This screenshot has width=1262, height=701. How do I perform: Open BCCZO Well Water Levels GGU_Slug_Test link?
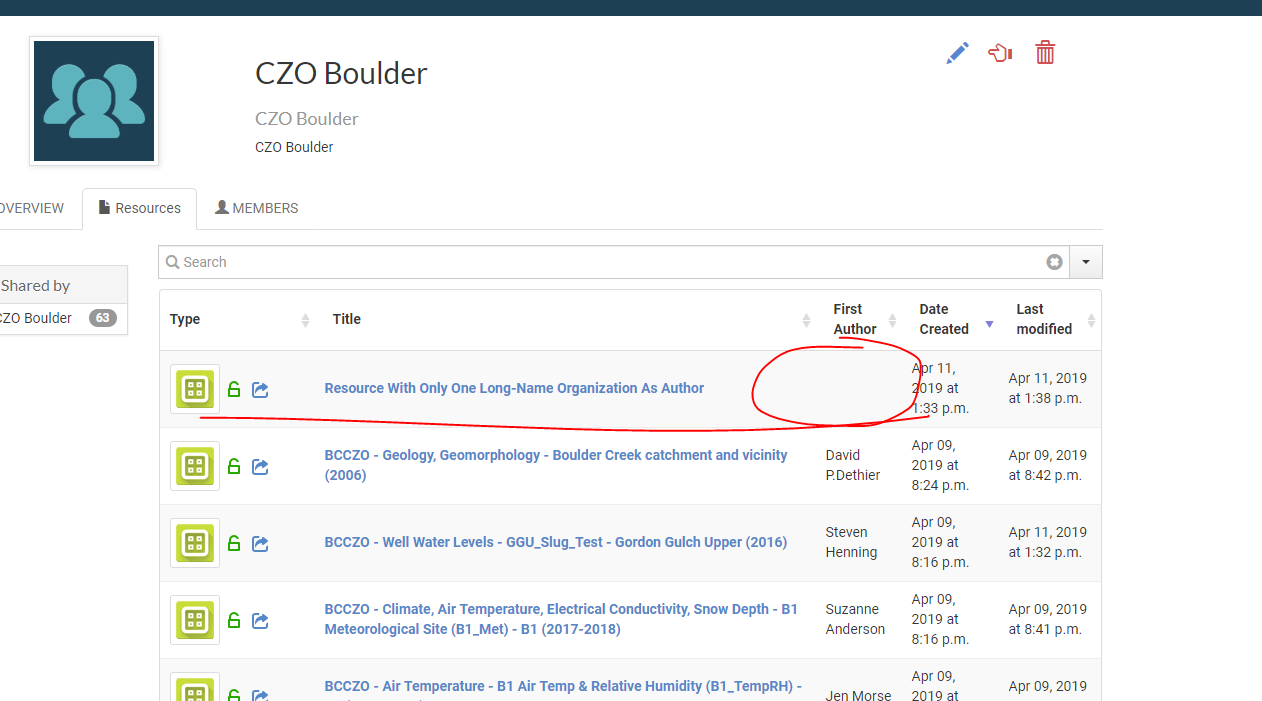coord(556,542)
